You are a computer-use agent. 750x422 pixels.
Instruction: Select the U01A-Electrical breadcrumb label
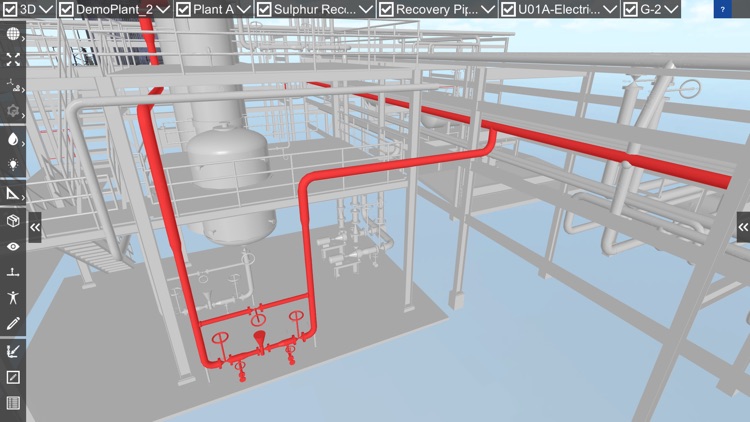[x=559, y=9]
